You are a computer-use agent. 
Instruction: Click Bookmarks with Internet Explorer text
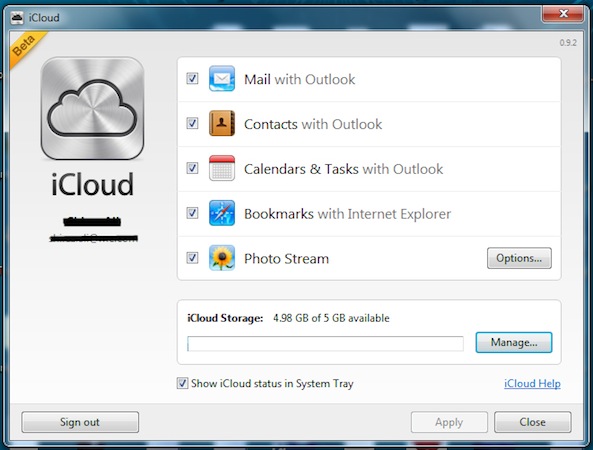[348, 214]
